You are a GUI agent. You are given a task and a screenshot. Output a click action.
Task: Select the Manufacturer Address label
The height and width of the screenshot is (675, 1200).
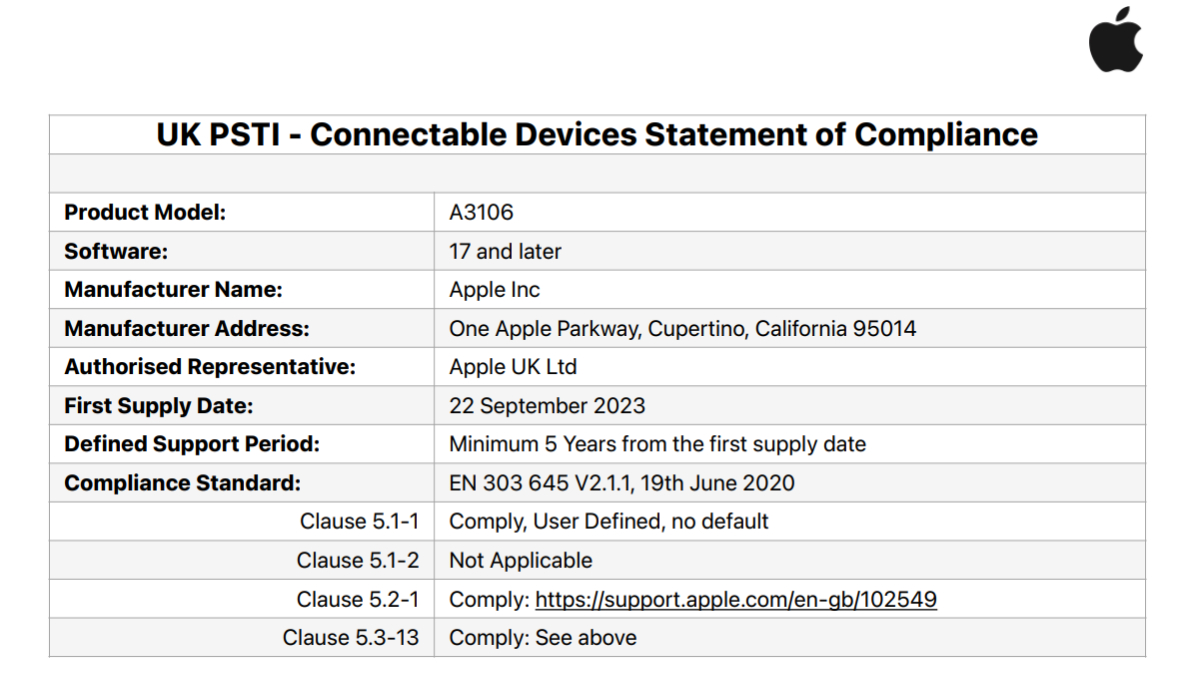[x=187, y=328]
